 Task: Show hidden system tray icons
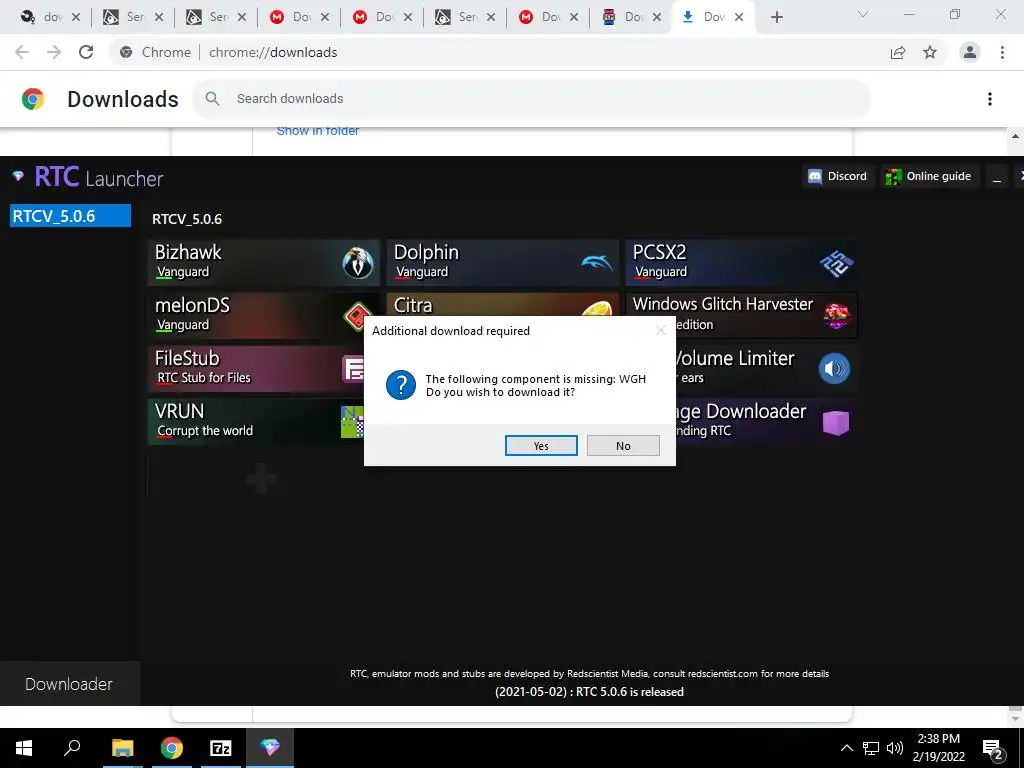(846, 748)
